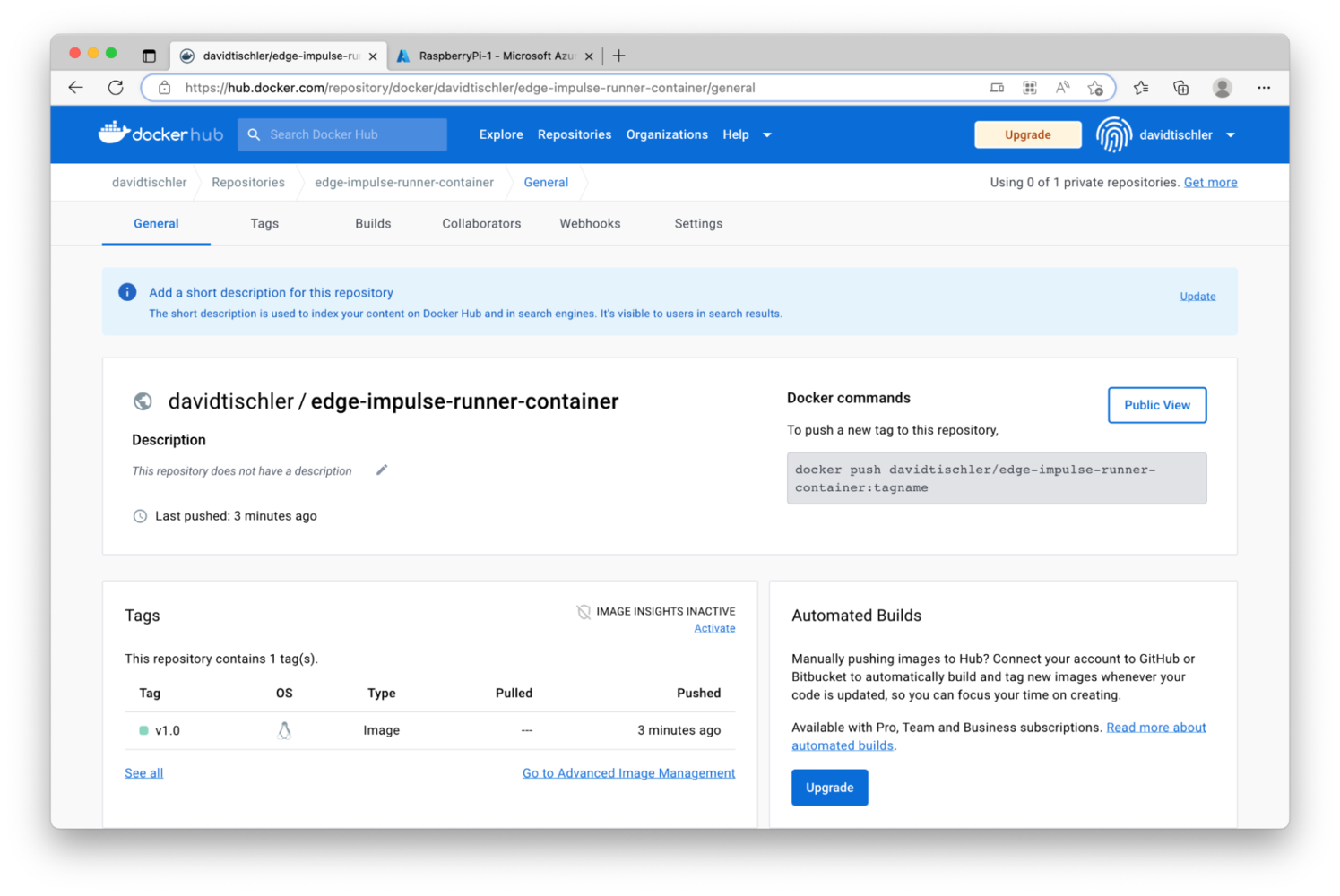Click the clock icon by Last pushed

(140, 516)
